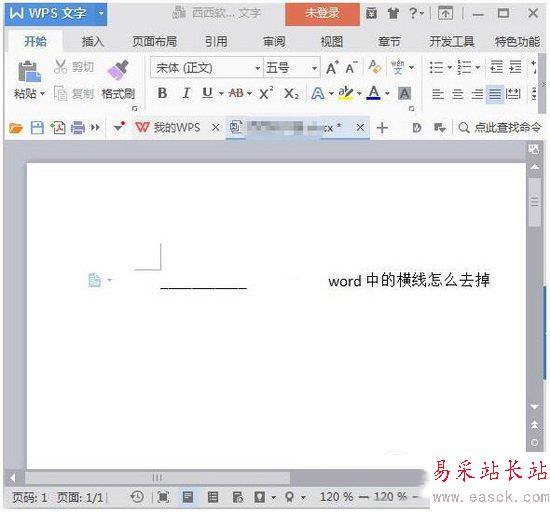Viewport: 550px width, 512px height.
Task: Switch to the 视图 ribbon tab
Action: (x=331, y=42)
